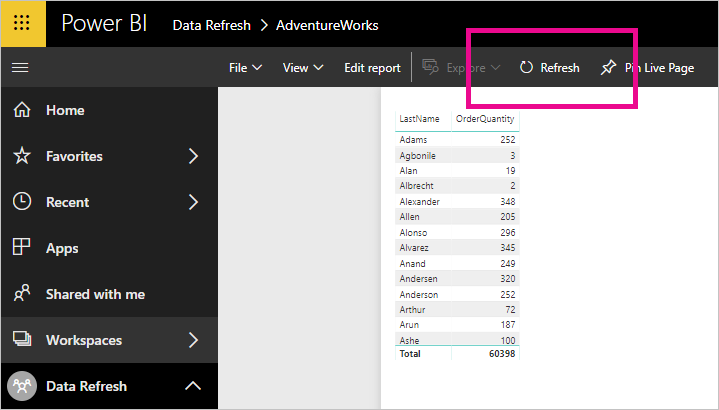Click the Data Refresh workspace avatar
Viewport: 719px width, 410px height.
point(22,386)
